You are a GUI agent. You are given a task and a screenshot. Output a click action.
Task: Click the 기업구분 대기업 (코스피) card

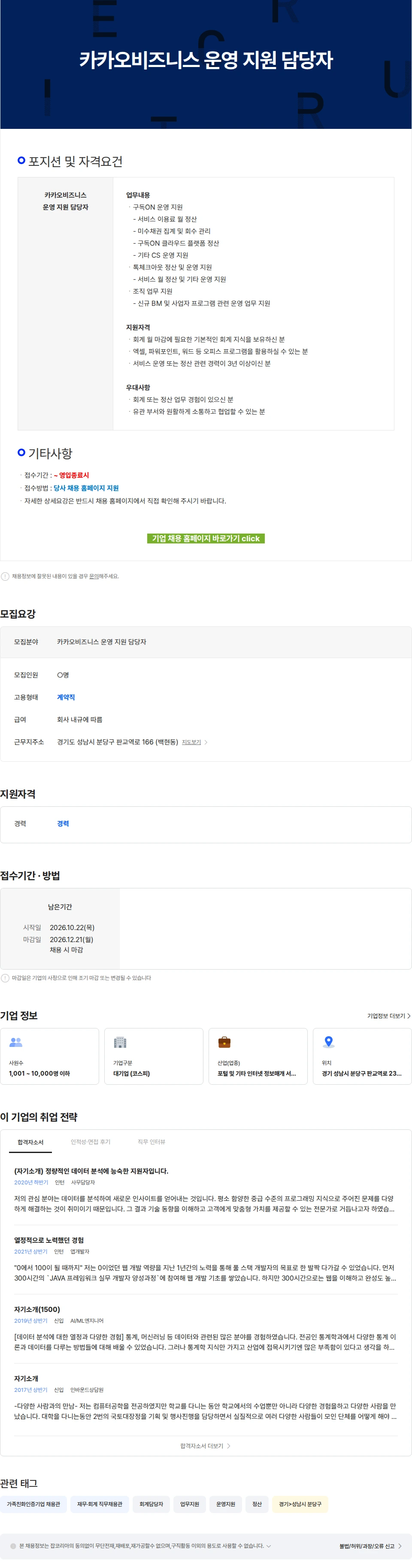154,1056
